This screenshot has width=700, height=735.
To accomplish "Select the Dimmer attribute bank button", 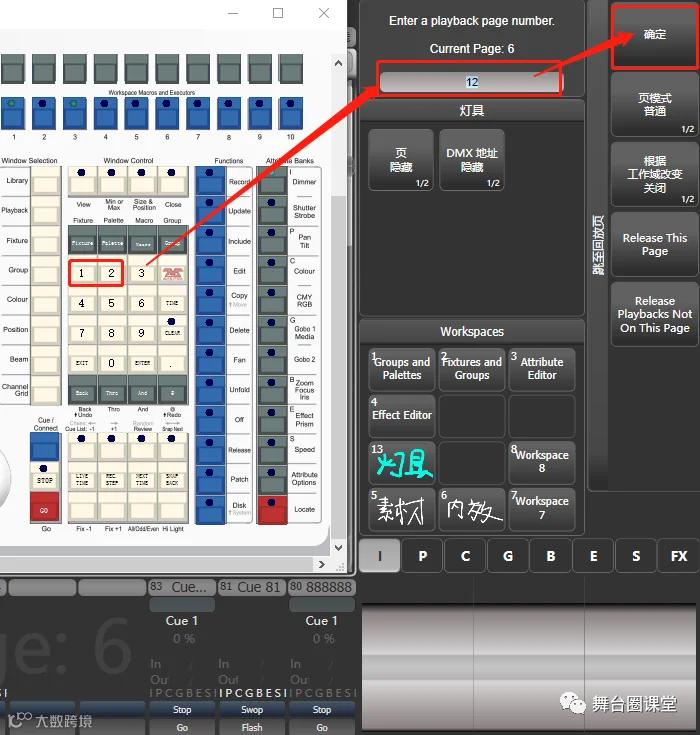I will tap(272, 181).
